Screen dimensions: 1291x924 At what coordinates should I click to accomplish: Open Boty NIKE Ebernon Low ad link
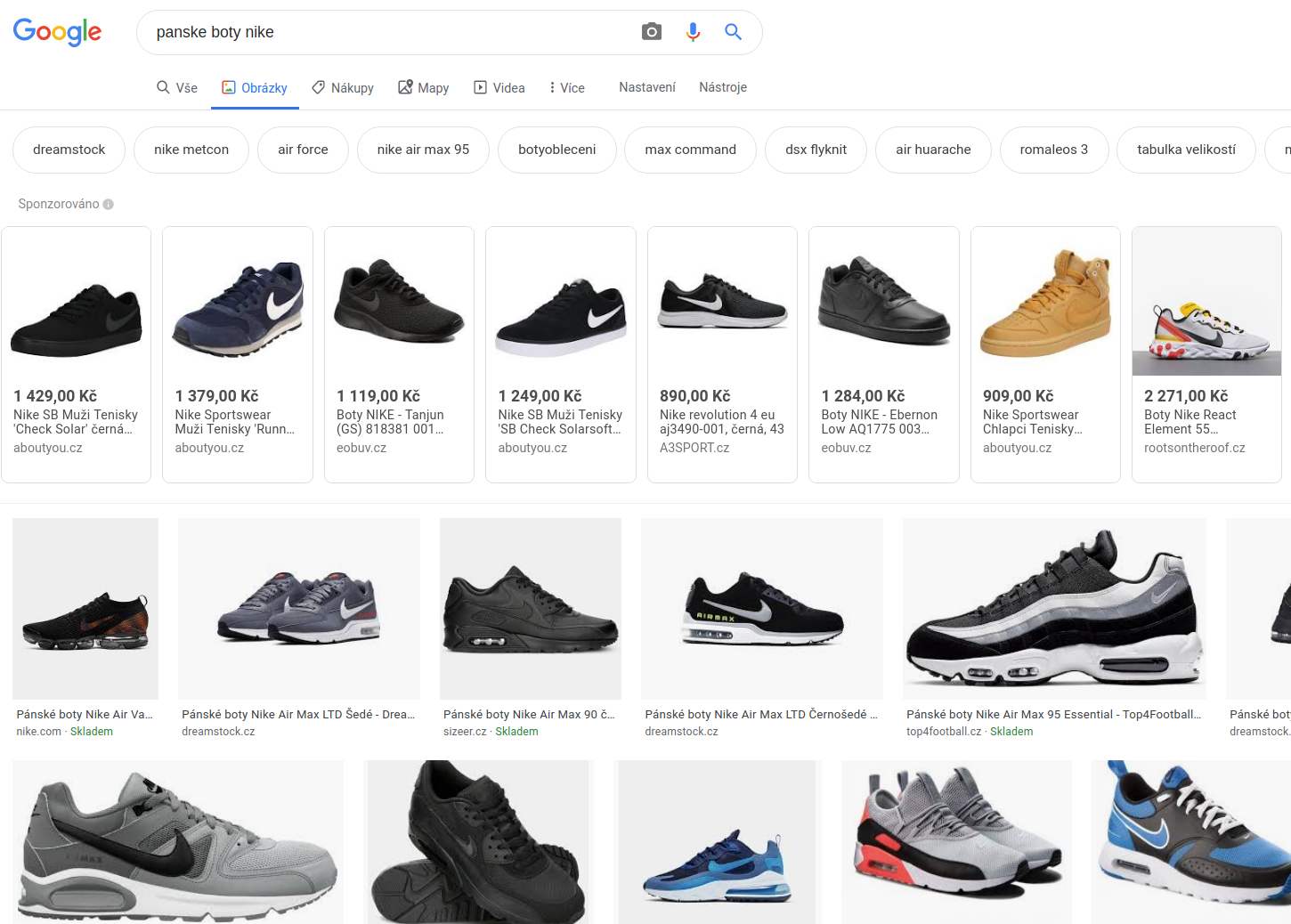pos(879,422)
